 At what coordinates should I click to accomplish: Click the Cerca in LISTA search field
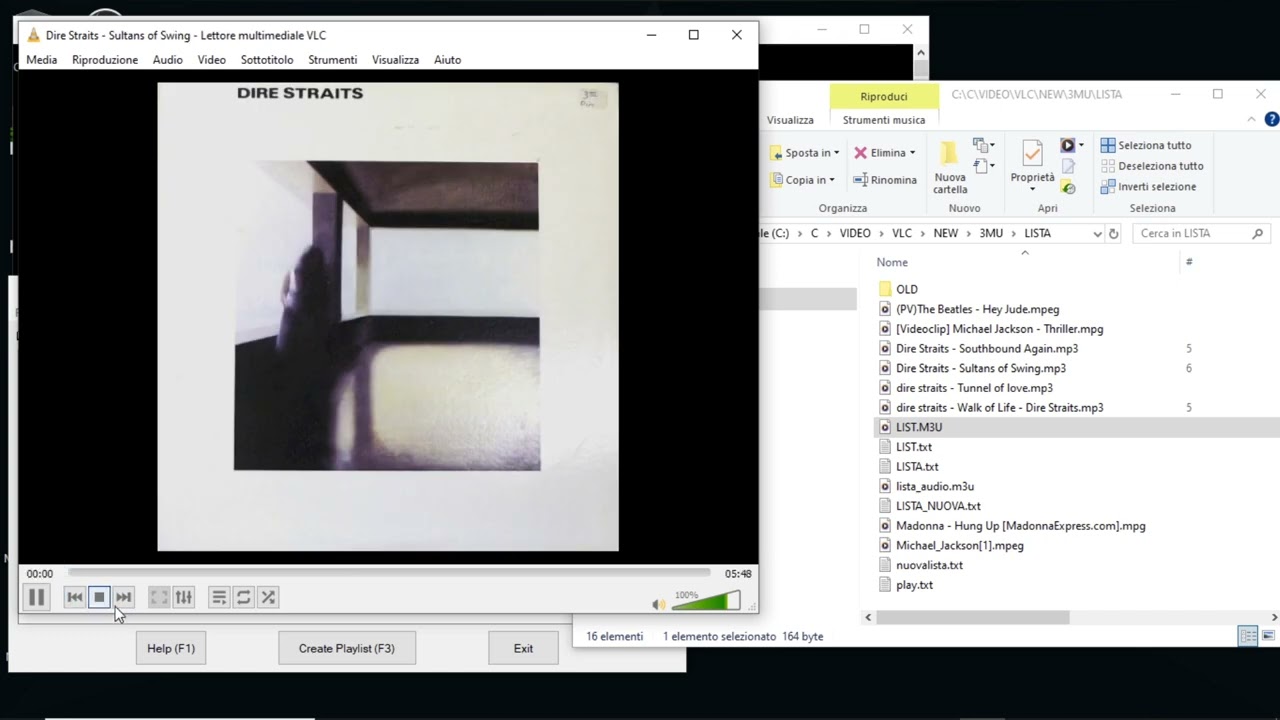click(1200, 234)
